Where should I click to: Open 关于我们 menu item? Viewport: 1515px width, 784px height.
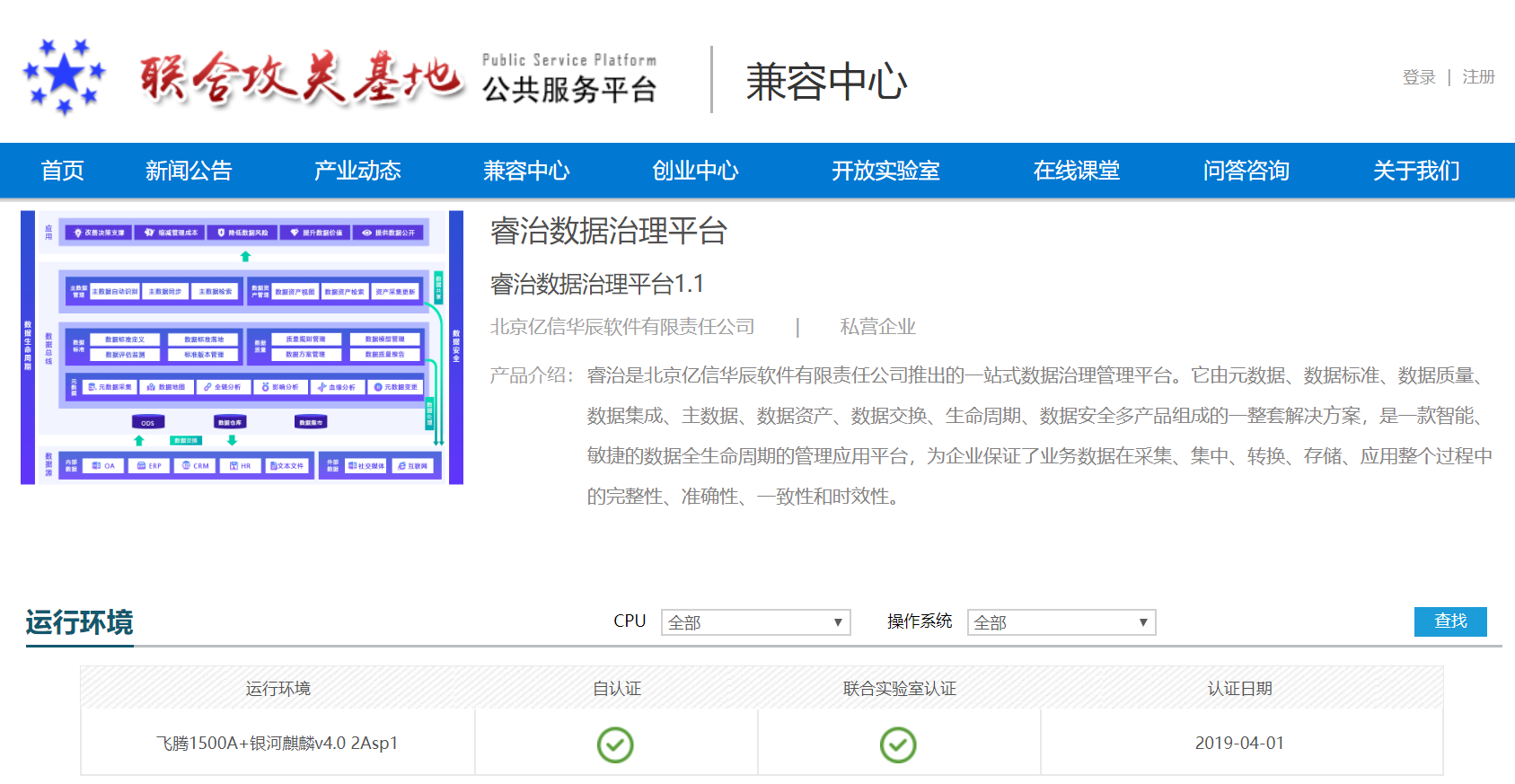1416,171
